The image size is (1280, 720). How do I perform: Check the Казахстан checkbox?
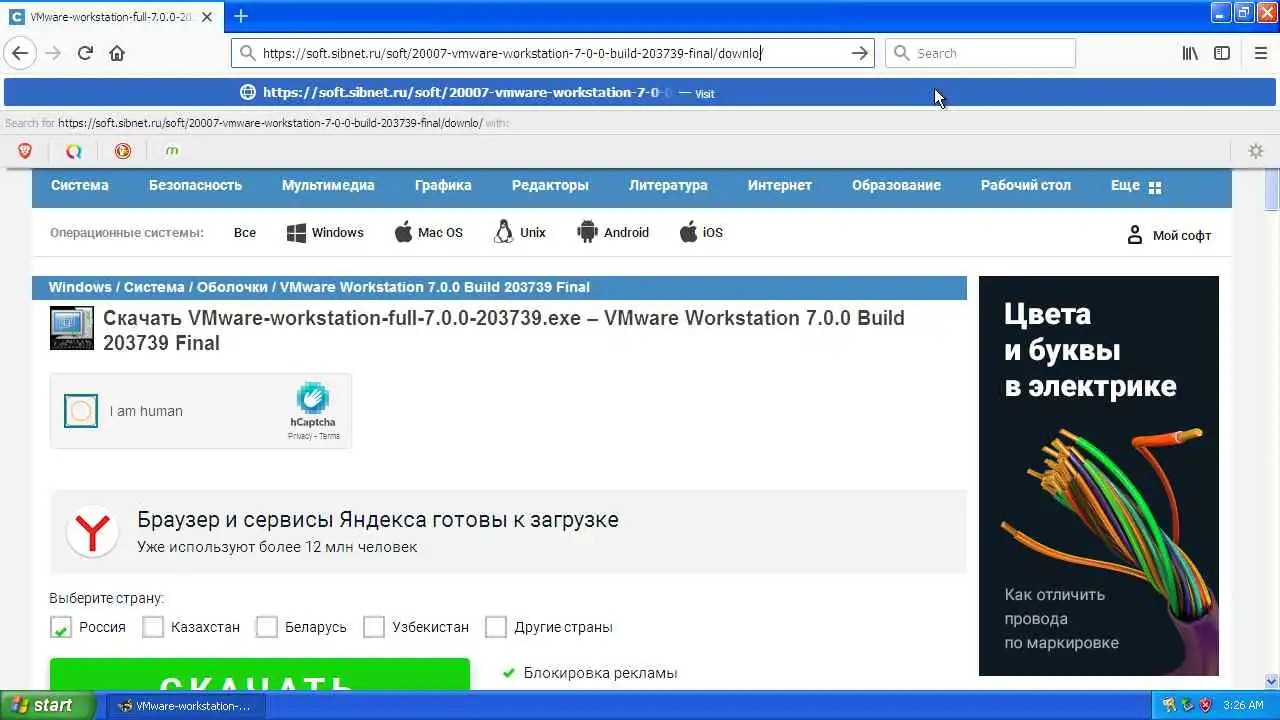point(153,627)
